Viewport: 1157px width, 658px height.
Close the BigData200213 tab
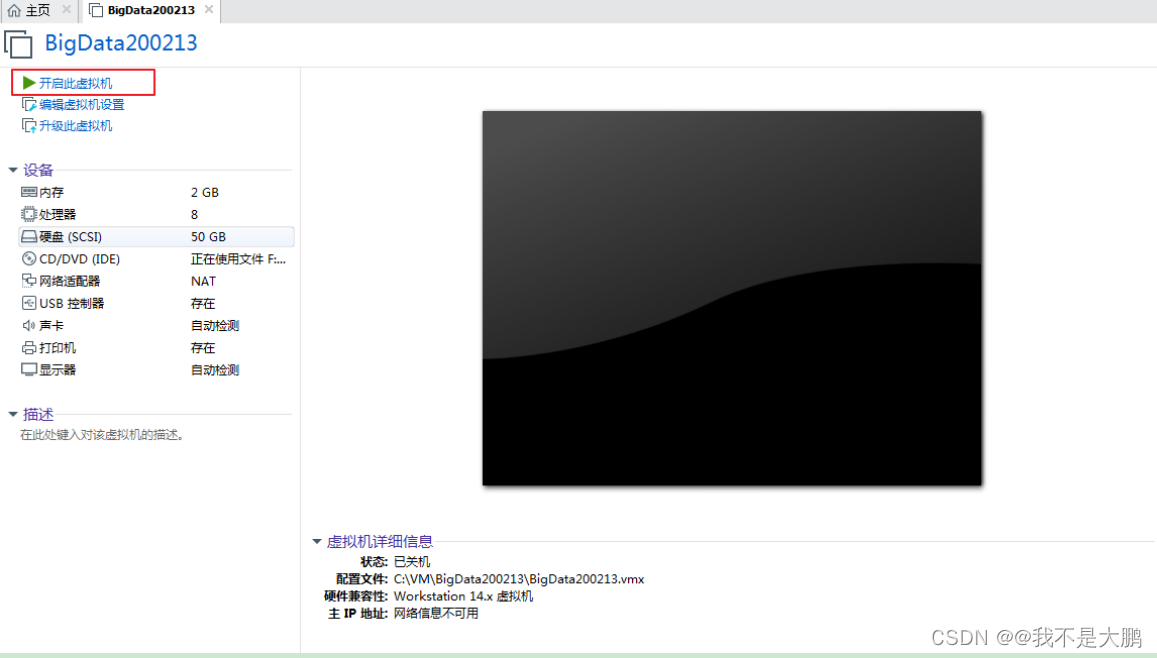click(209, 10)
